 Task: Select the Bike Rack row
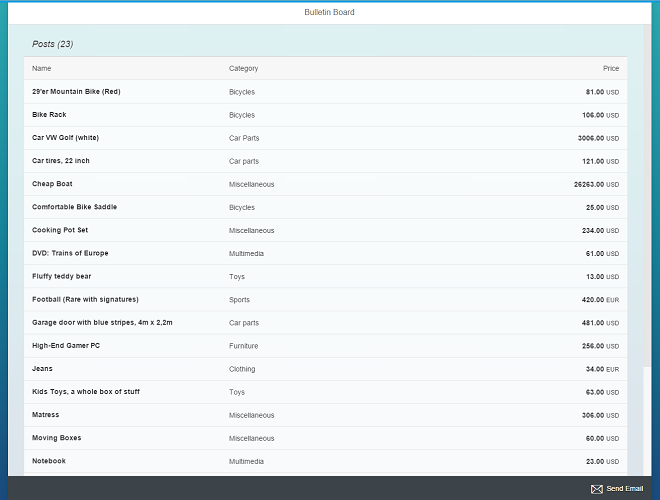pos(49,115)
